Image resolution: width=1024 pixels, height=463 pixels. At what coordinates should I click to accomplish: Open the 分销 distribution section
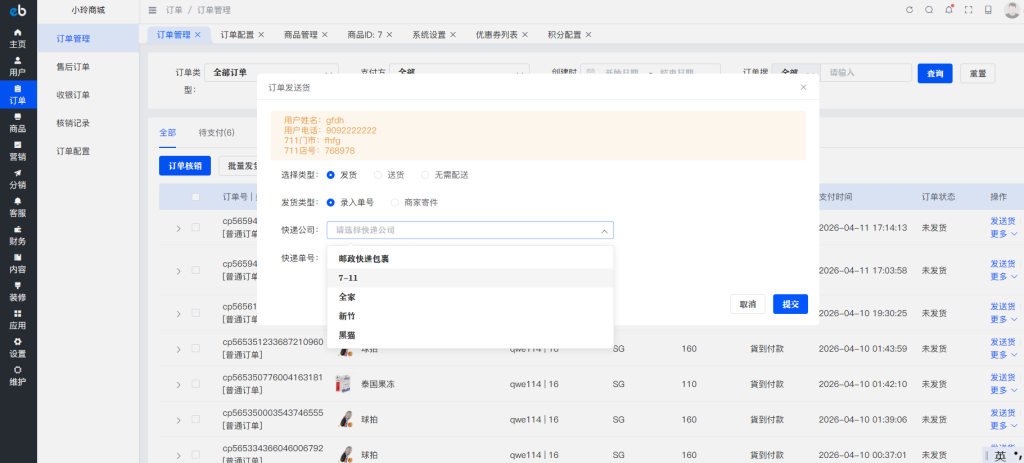[18, 179]
